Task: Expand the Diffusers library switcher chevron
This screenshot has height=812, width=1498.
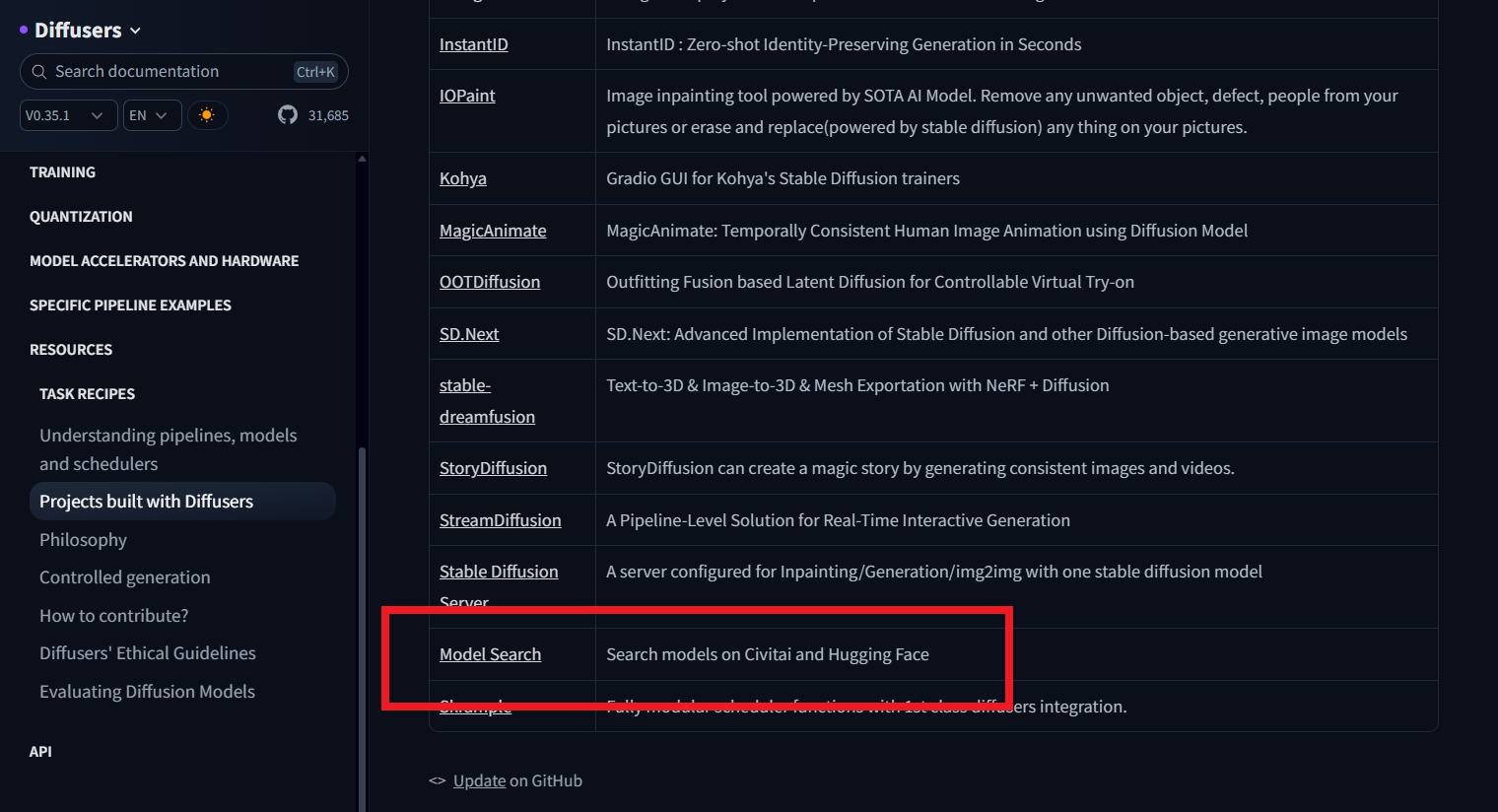Action: pyautogui.click(x=135, y=31)
